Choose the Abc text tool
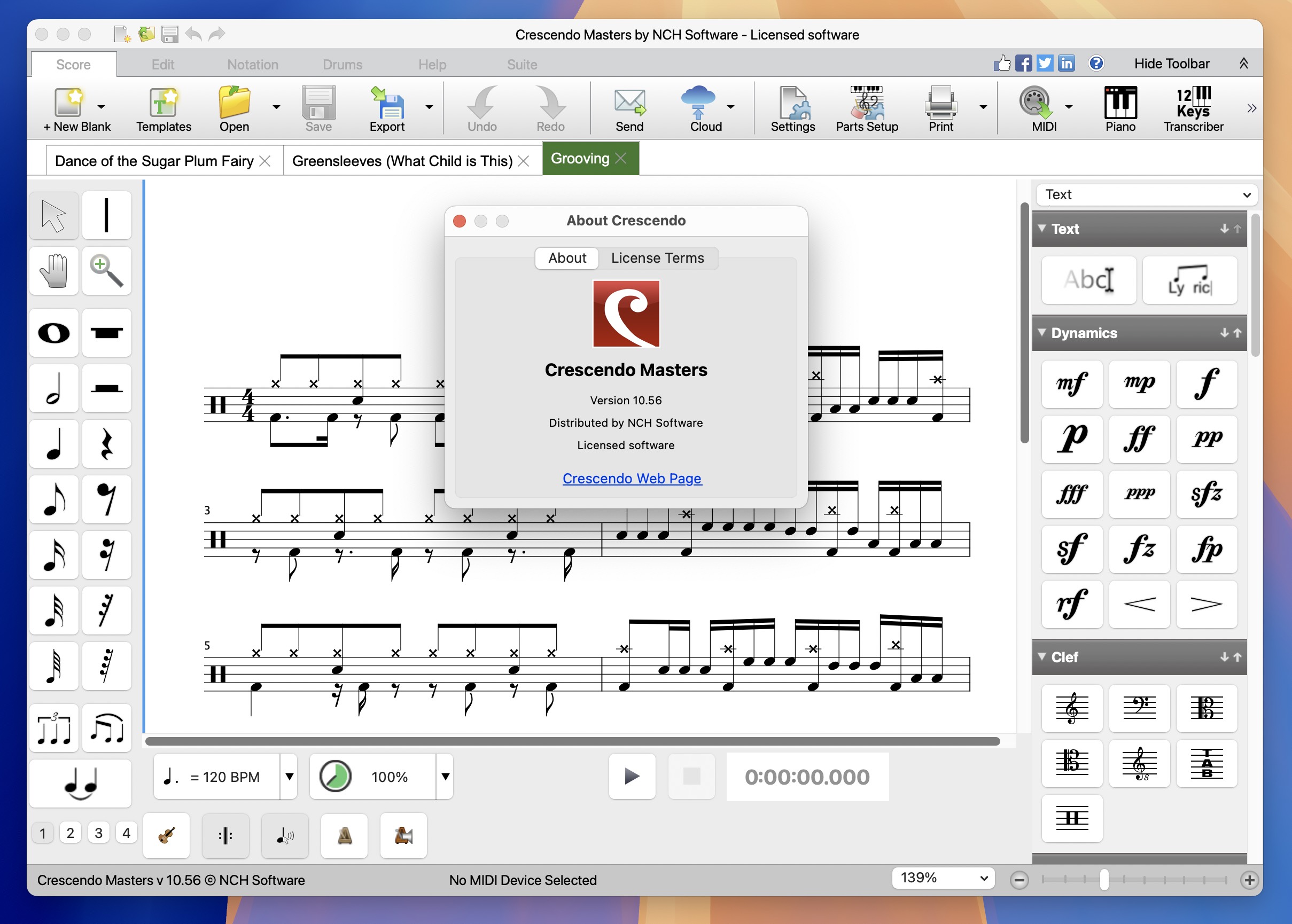1292x924 pixels. pos(1089,280)
